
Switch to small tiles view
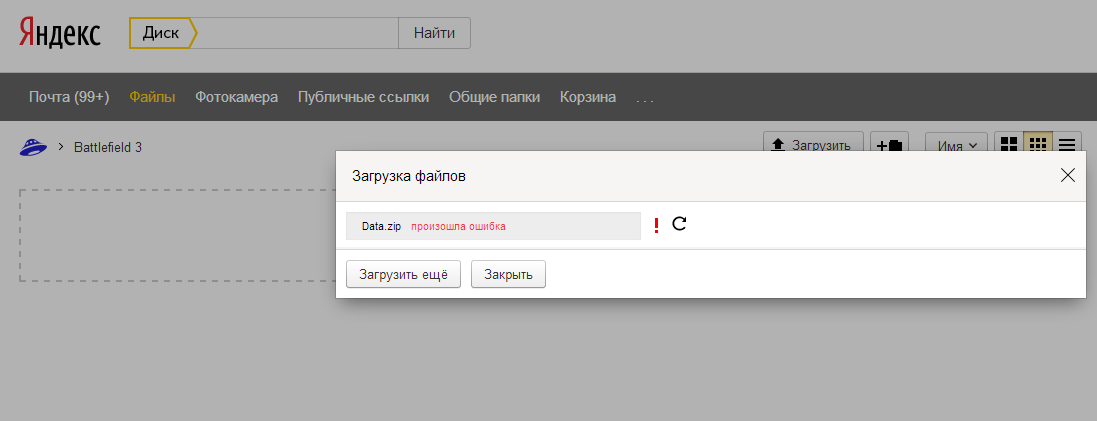tap(1038, 145)
